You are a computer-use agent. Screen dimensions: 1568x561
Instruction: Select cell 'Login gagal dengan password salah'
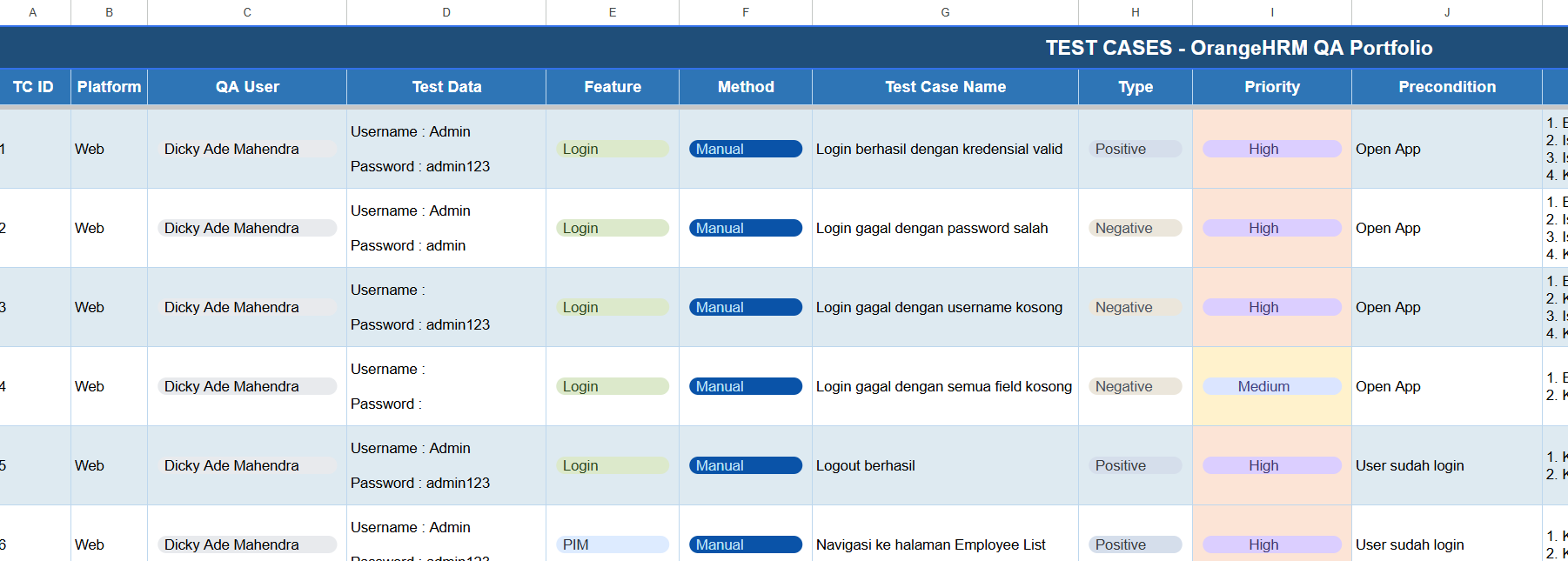945,228
